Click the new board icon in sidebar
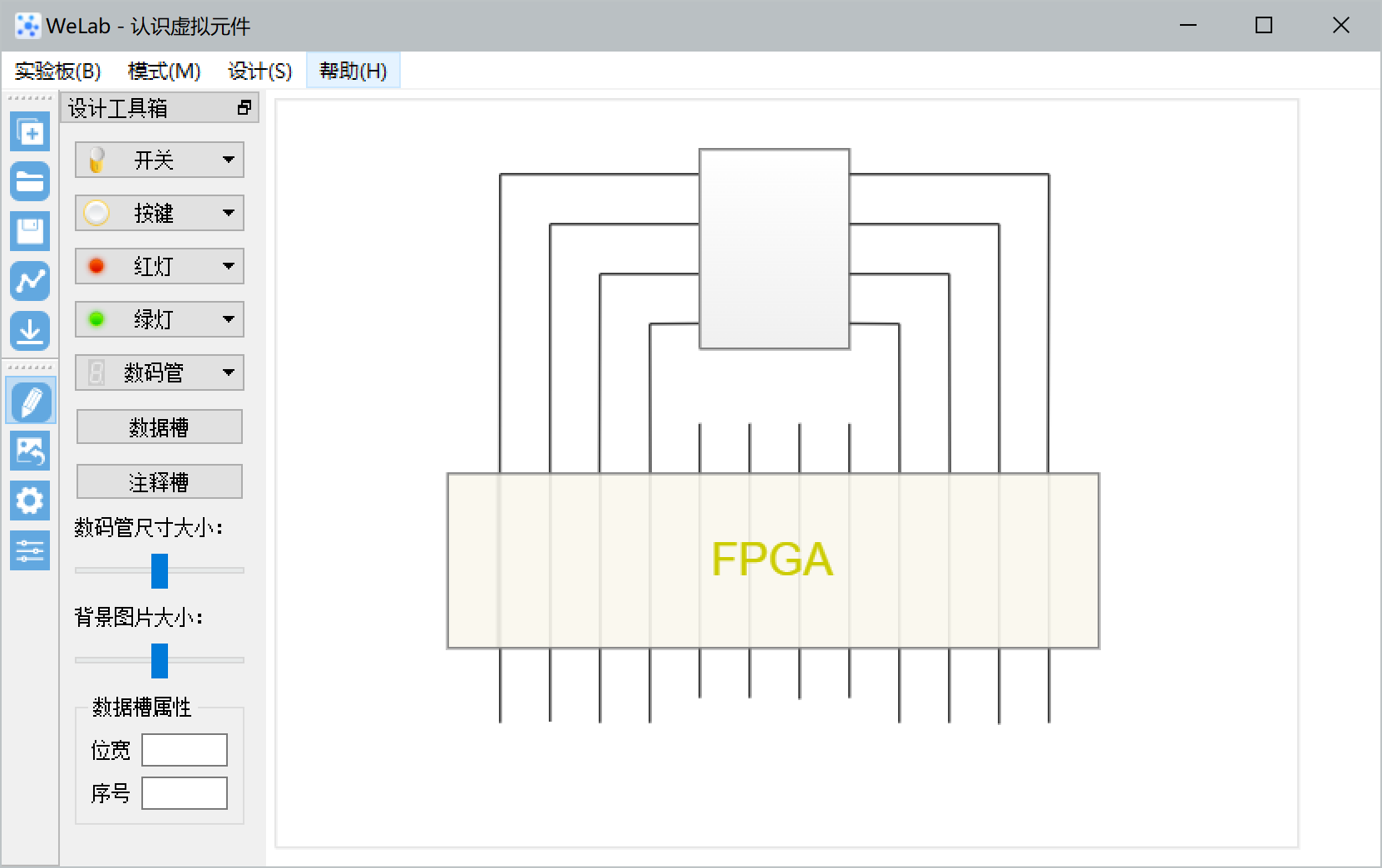 (x=30, y=131)
